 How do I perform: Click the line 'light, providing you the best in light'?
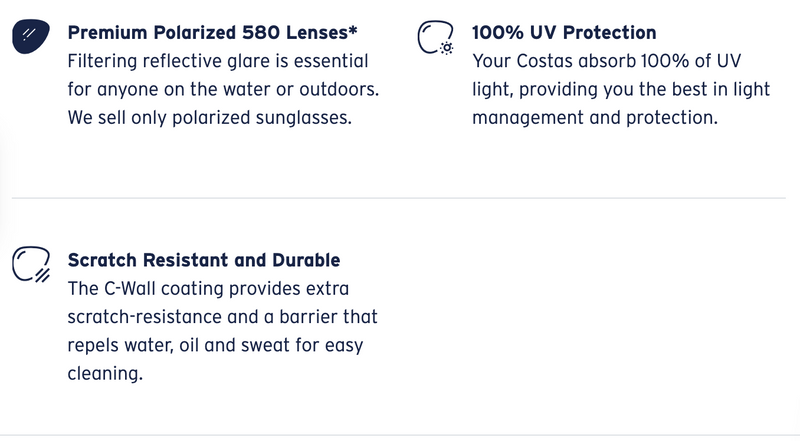click(620, 89)
